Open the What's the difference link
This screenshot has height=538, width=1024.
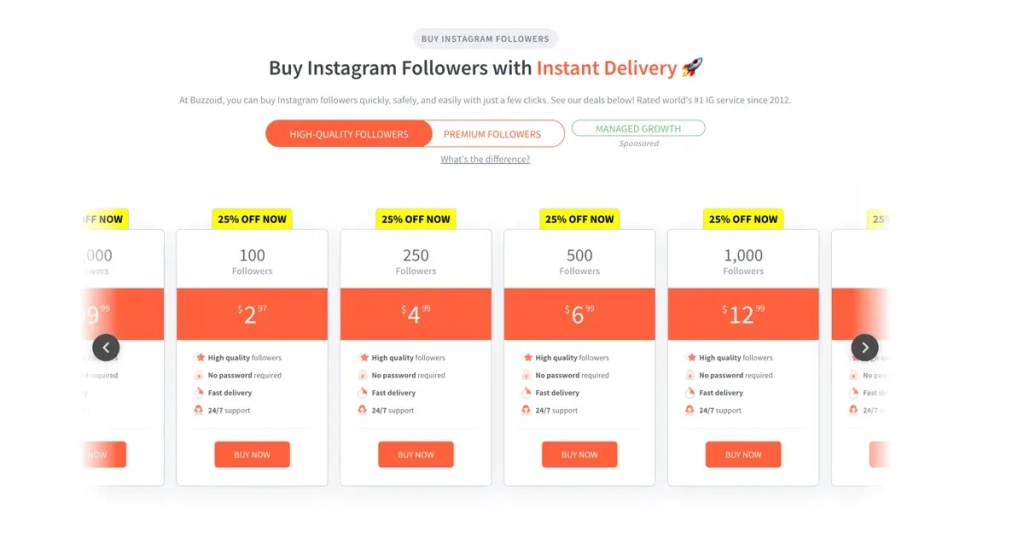(x=485, y=159)
